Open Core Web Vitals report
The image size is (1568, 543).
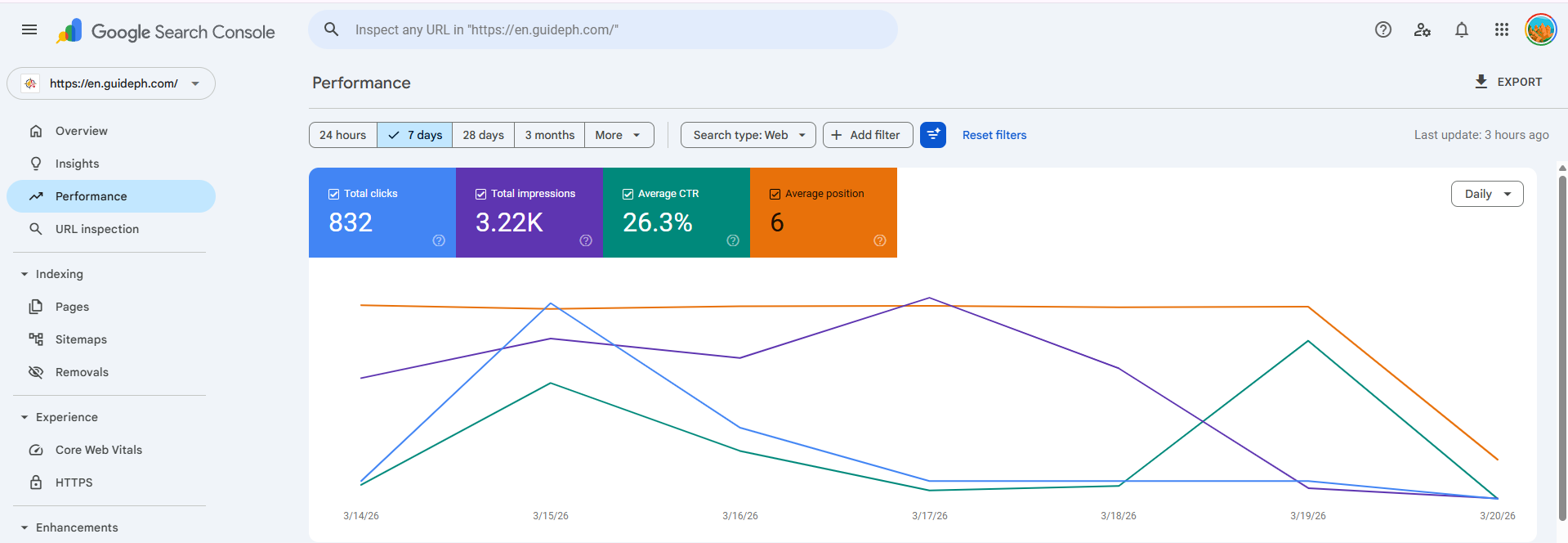pos(111,450)
